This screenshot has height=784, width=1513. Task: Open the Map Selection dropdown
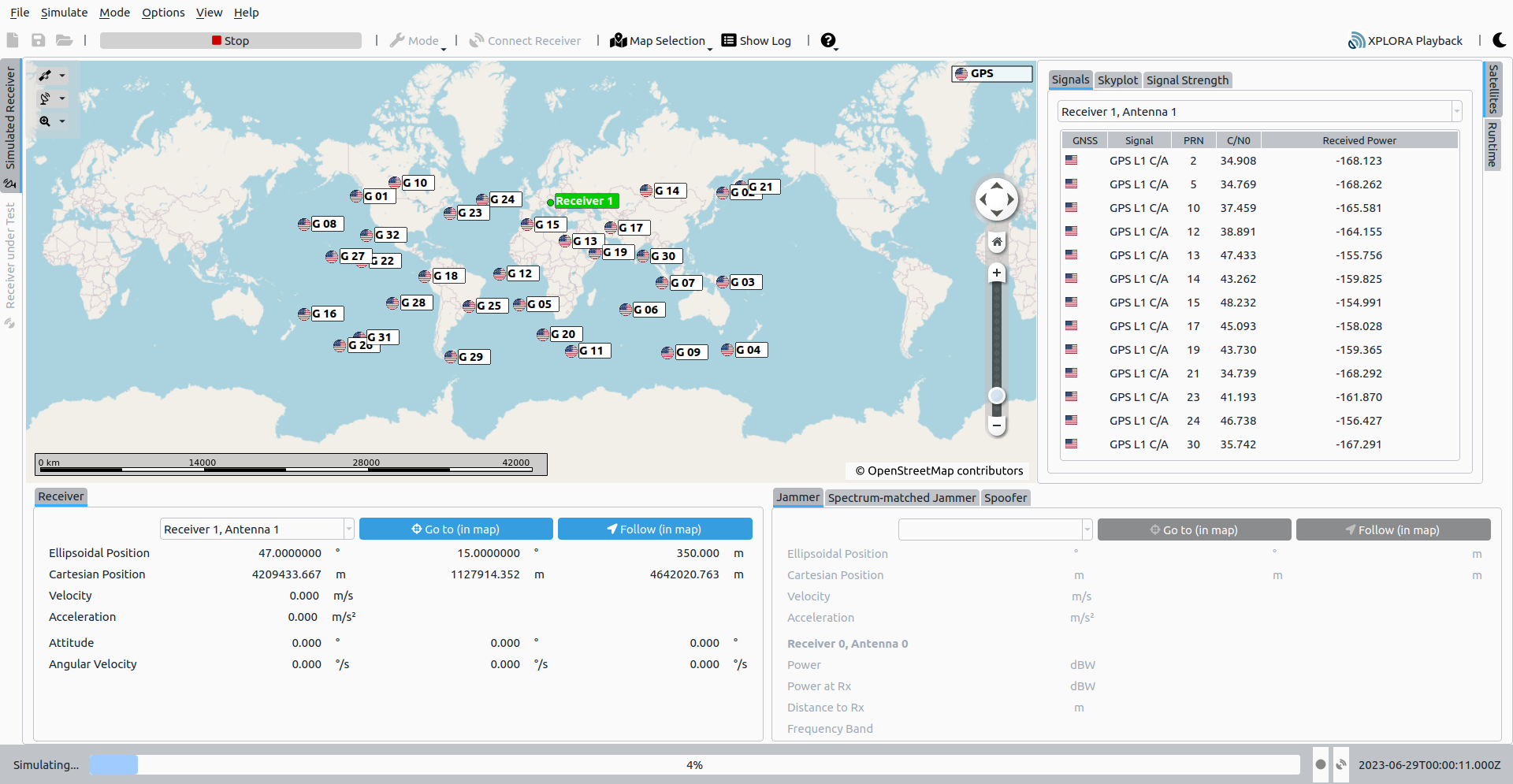coord(660,41)
